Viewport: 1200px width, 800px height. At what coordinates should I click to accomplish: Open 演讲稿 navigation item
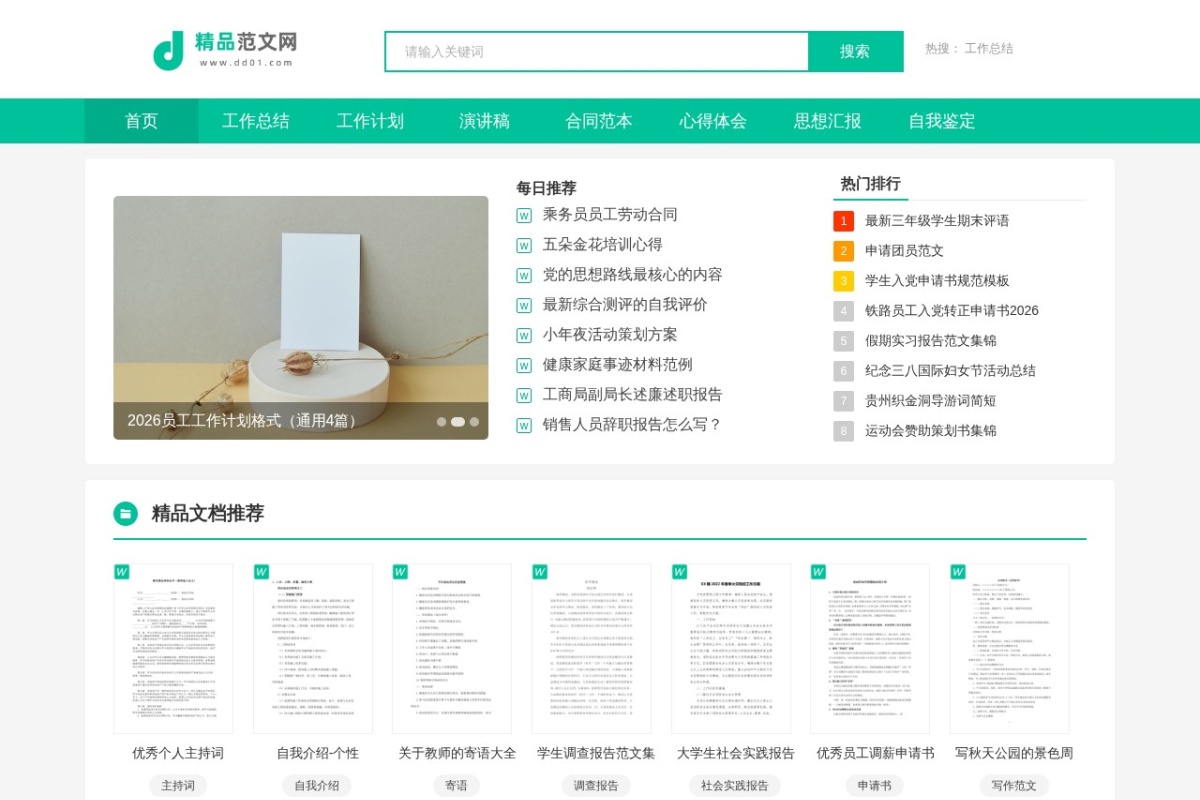point(484,121)
